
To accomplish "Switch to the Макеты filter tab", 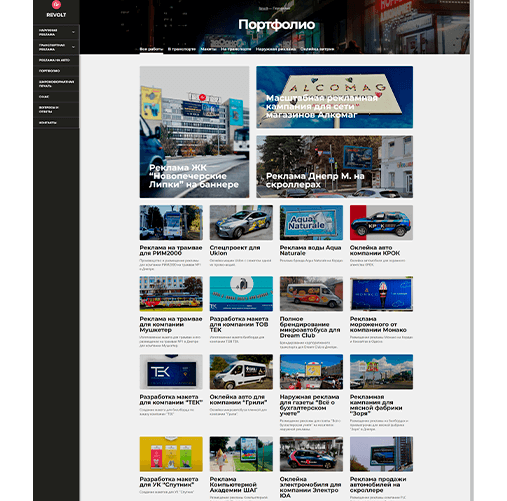I will (208, 49).
